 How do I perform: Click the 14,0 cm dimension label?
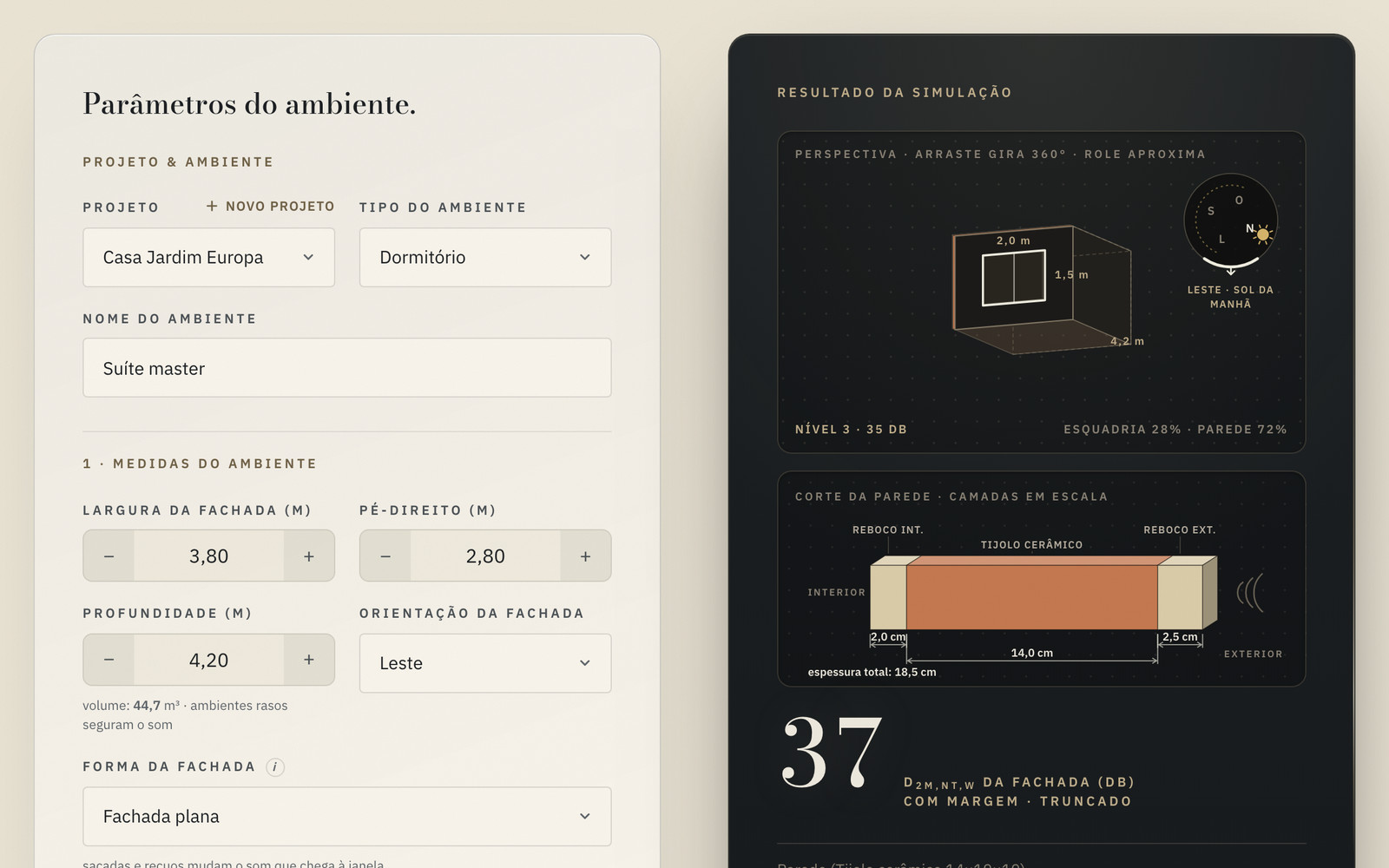1032,653
